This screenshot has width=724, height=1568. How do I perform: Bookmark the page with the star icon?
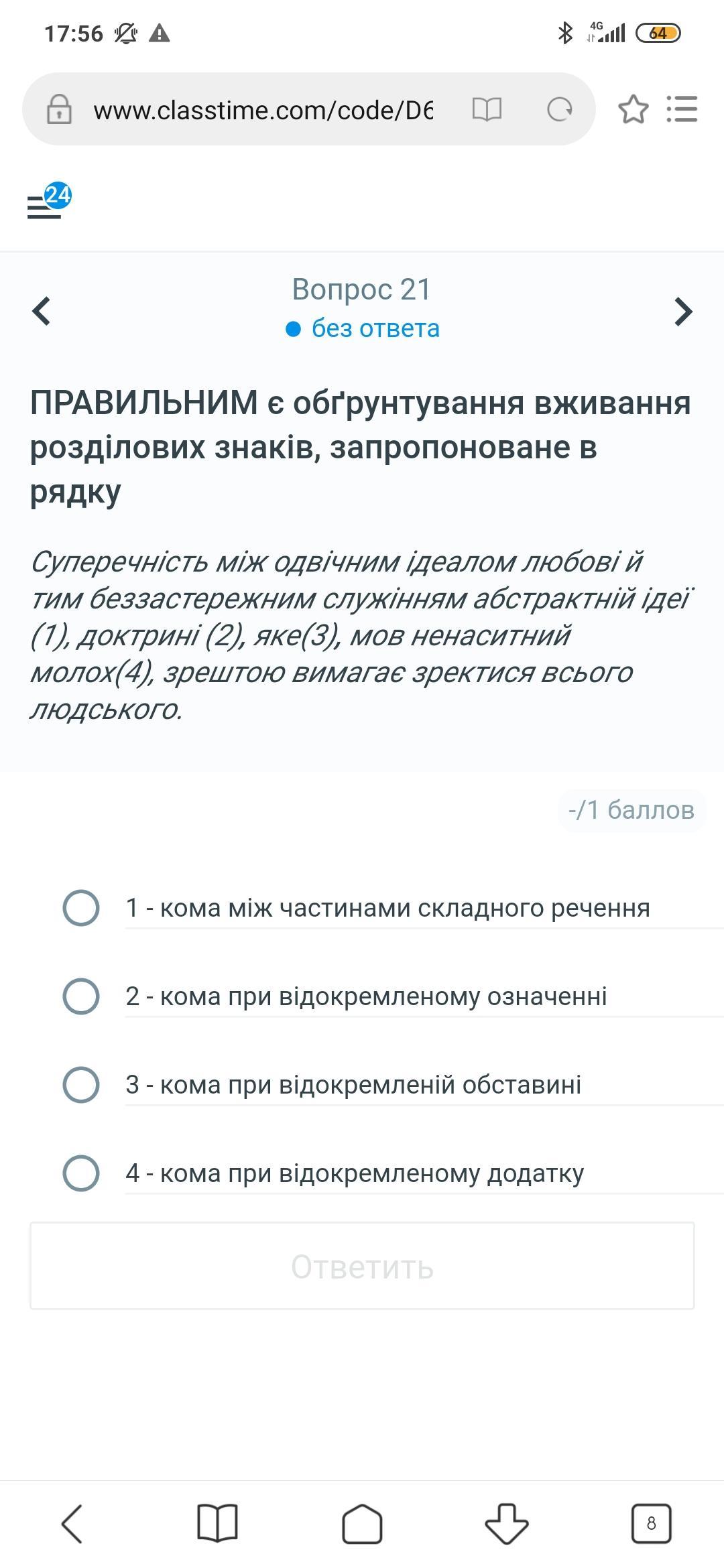(x=633, y=109)
